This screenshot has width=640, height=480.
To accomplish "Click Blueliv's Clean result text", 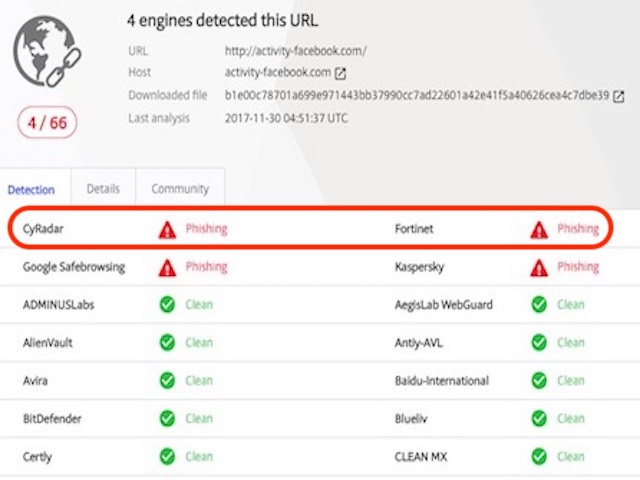I will [571, 418].
